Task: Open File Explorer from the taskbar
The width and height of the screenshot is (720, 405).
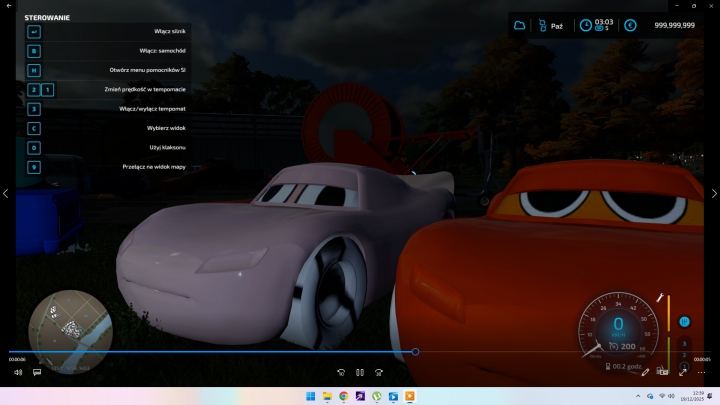Action: 327,397
